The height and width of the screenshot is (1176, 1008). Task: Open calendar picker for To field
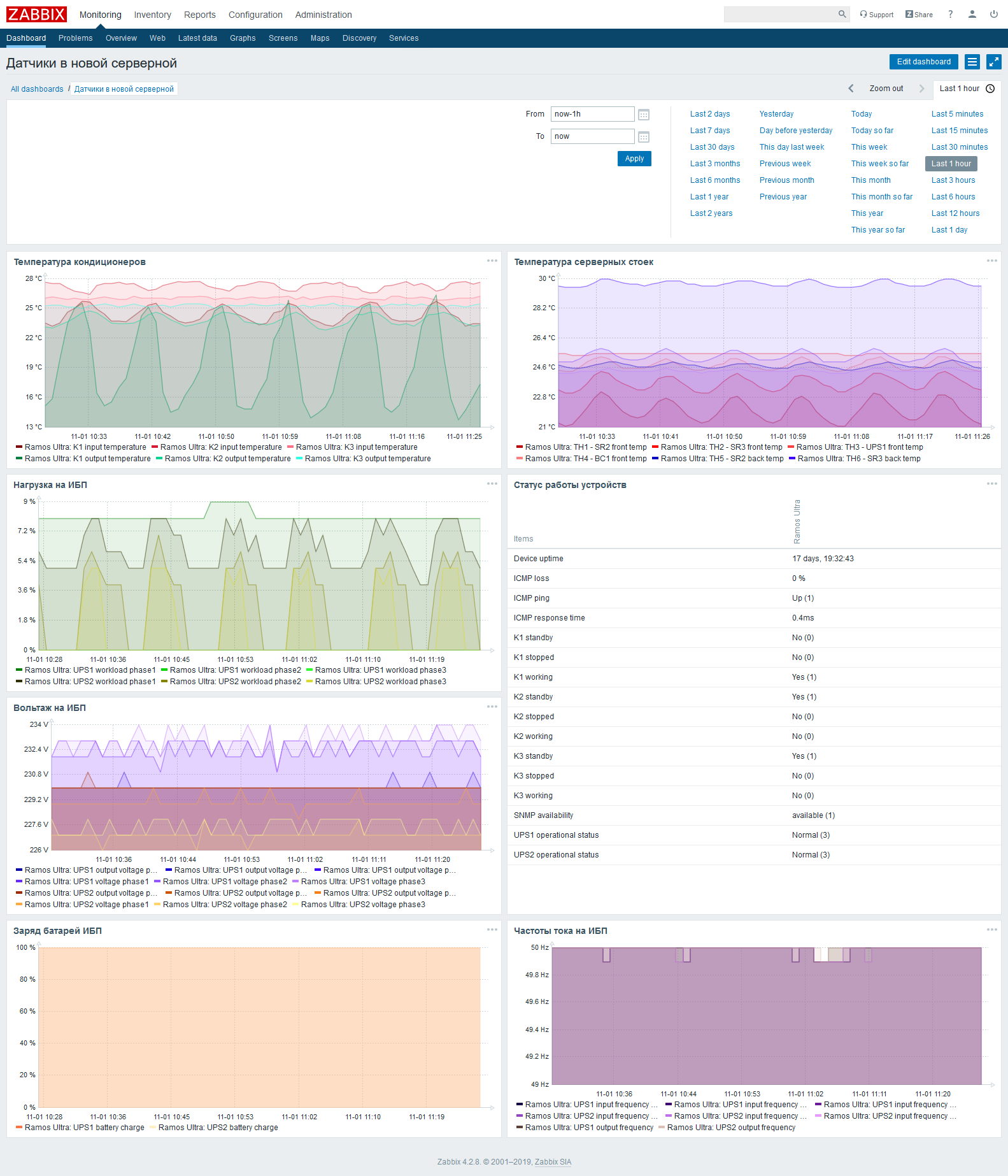644,137
